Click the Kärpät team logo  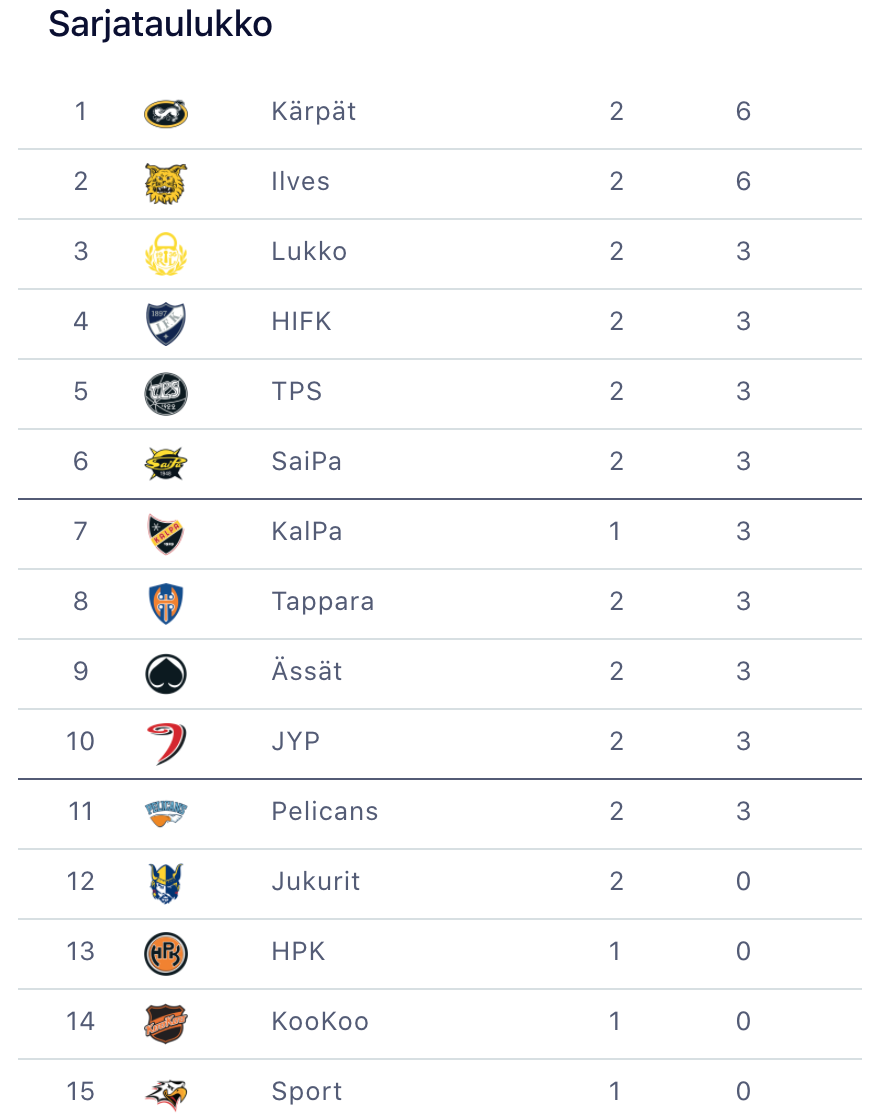coord(166,112)
